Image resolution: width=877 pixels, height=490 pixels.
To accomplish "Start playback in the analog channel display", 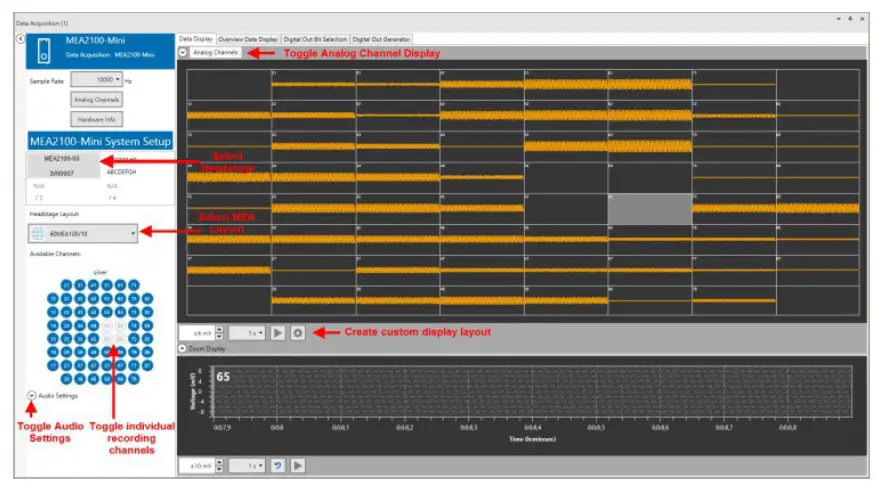I will coord(277,333).
